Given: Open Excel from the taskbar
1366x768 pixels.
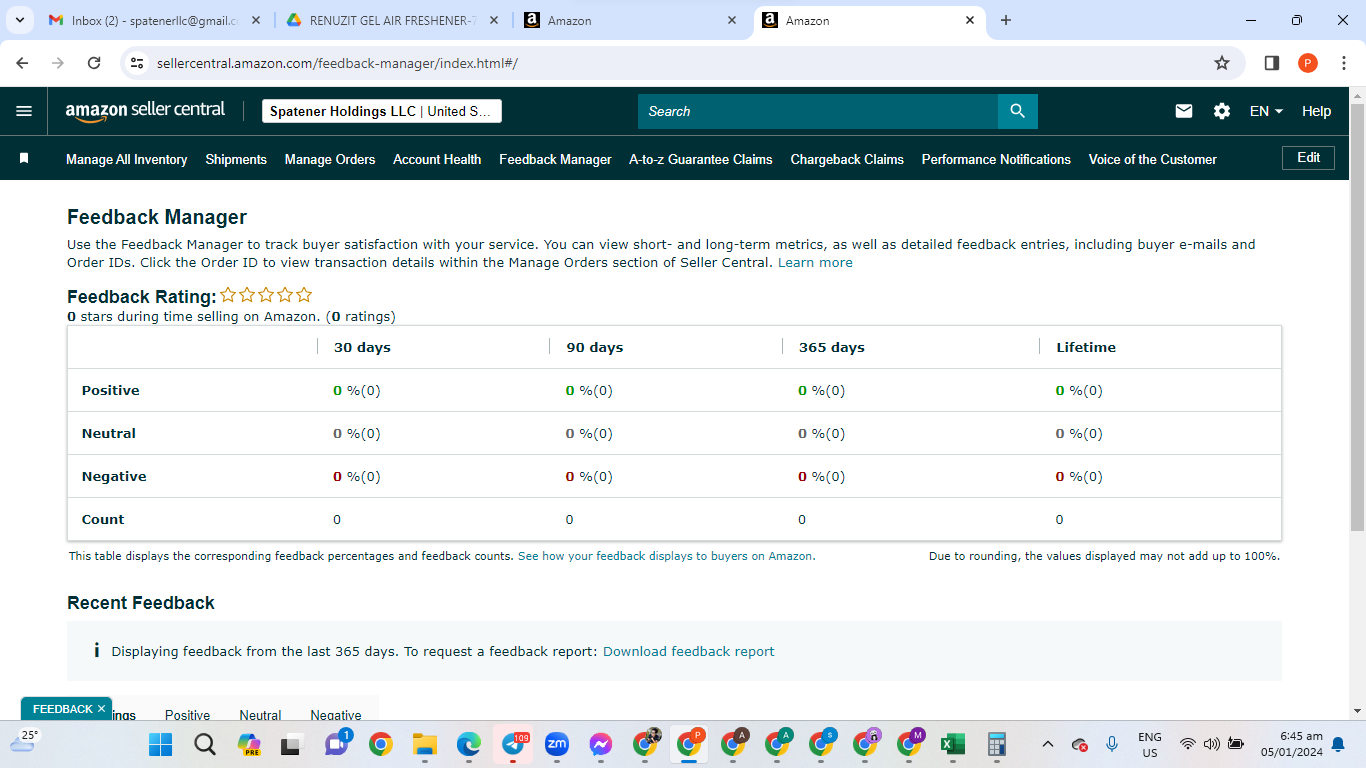Looking at the screenshot, I should click(952, 744).
